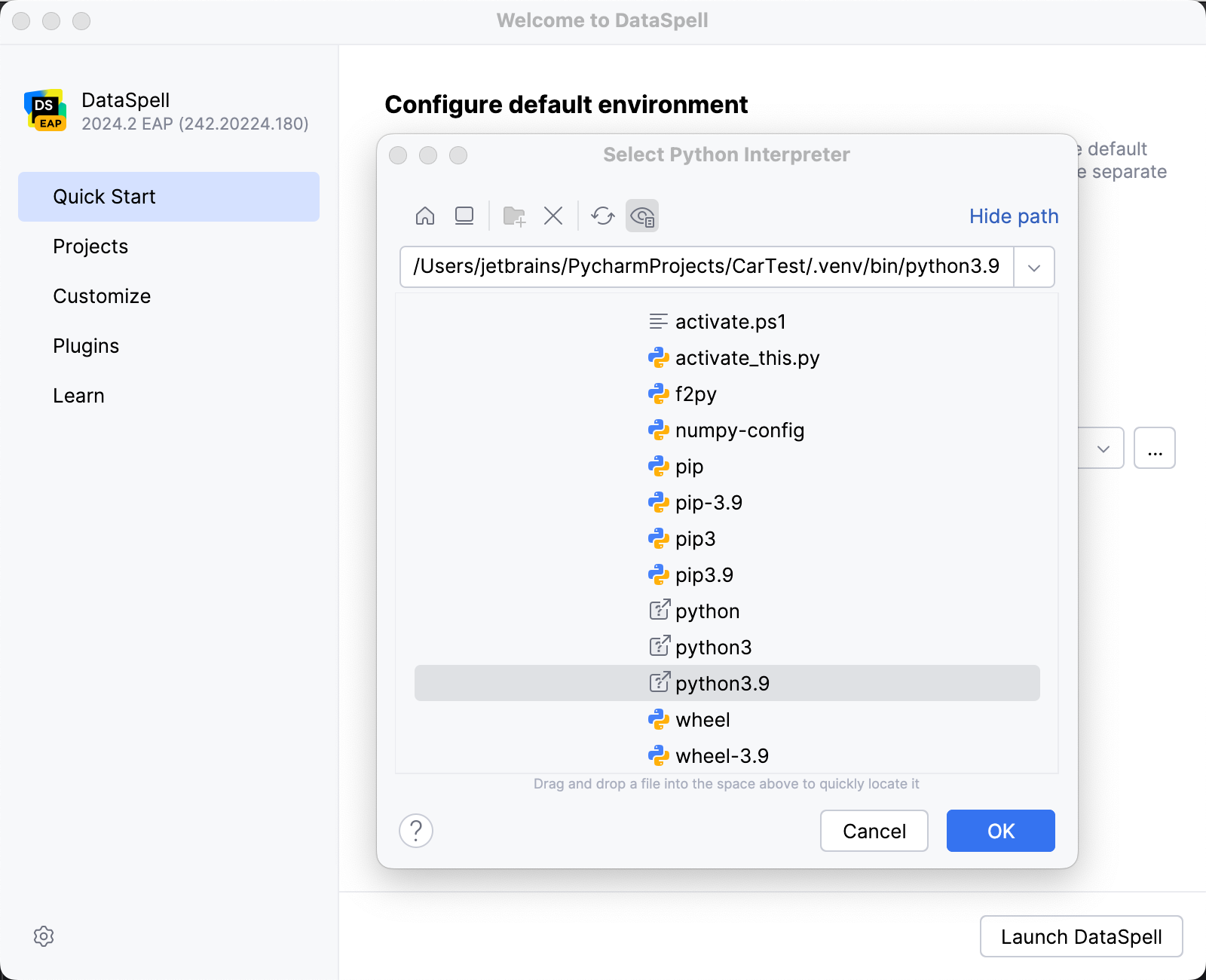This screenshot has height=980, width=1206.
Task: Refresh the file listing
Action: [601, 216]
